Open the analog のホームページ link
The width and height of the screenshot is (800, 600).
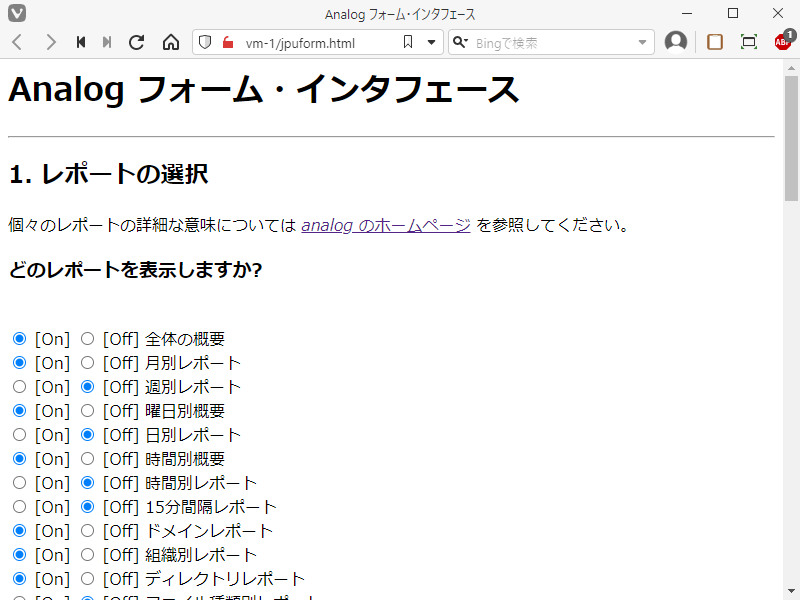386,225
